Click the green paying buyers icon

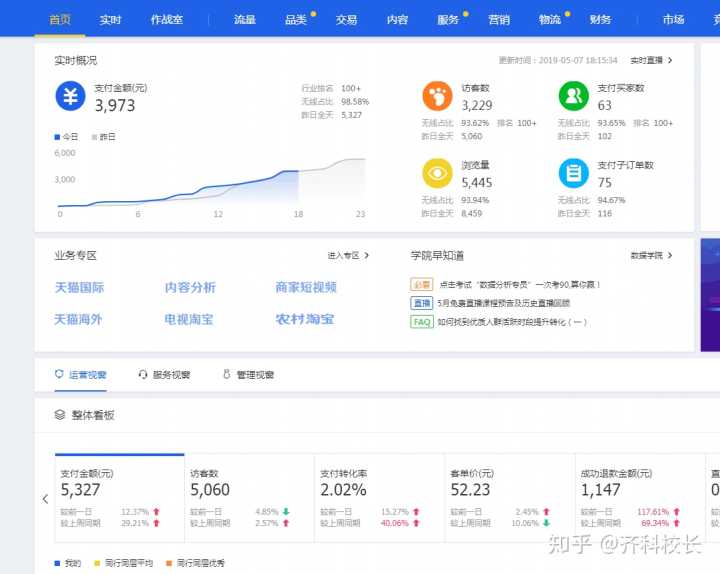pos(573,96)
